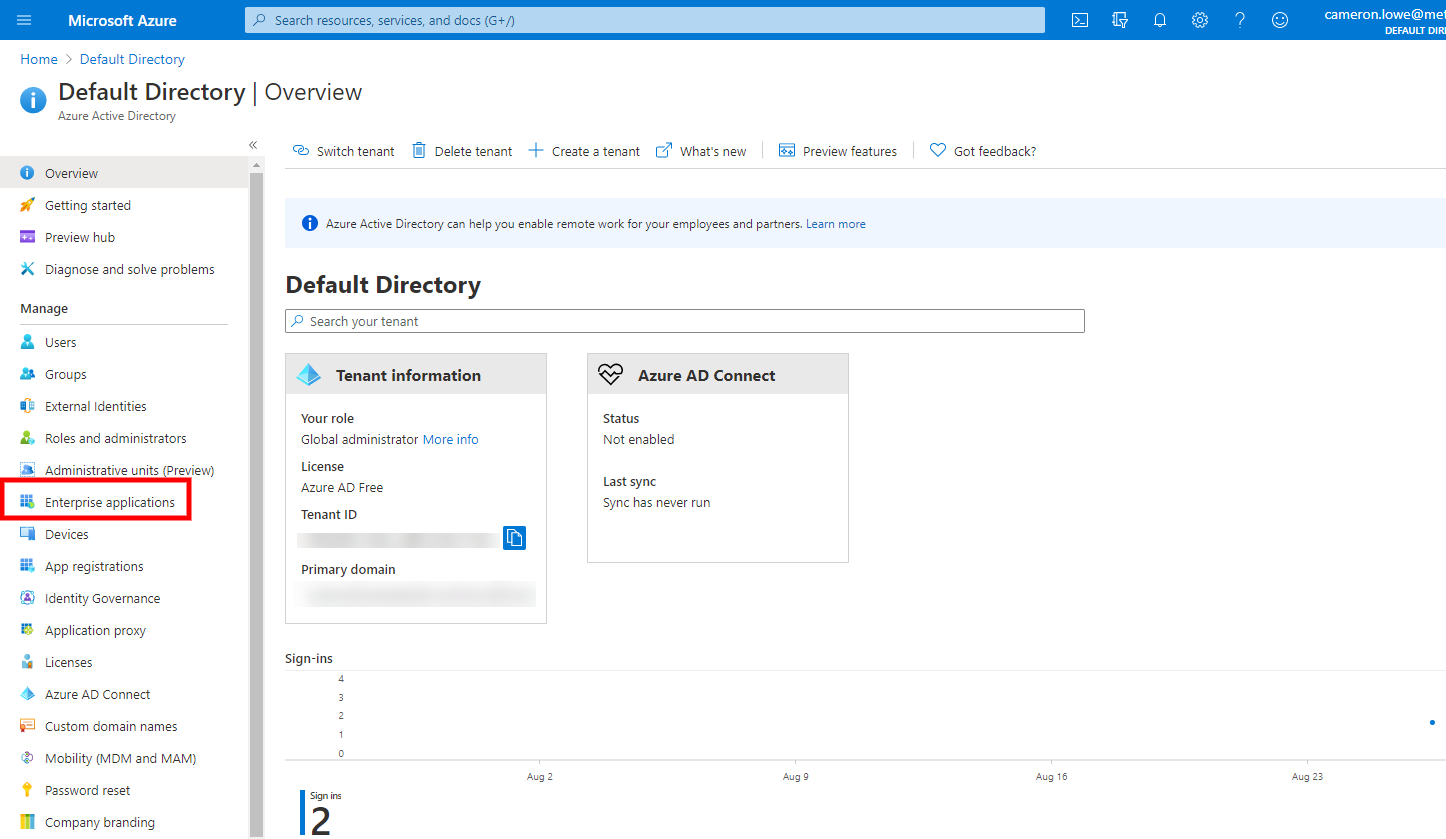Screen dimensions: 1446x839
Task: Click More info next to Global administrator
Action: tap(451, 439)
